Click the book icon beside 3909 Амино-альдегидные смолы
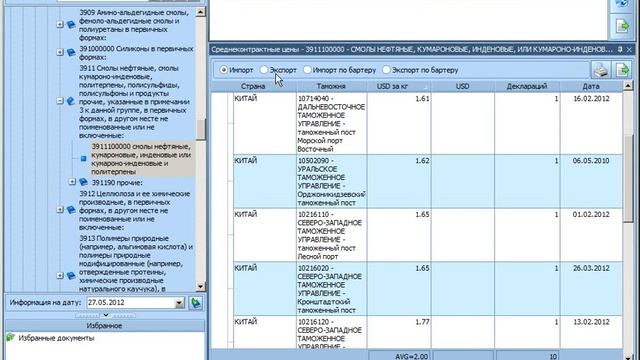 pyautogui.click(x=71, y=25)
